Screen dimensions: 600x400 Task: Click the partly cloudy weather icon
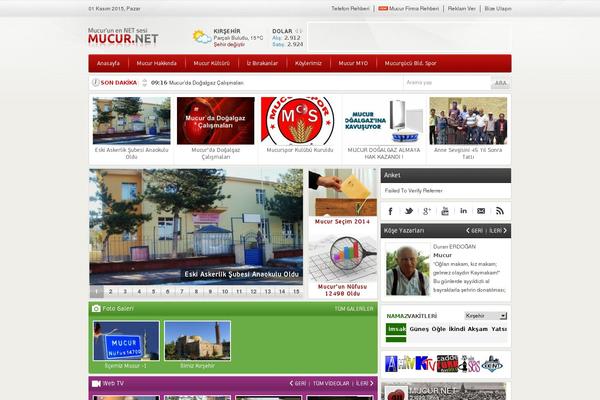point(202,37)
